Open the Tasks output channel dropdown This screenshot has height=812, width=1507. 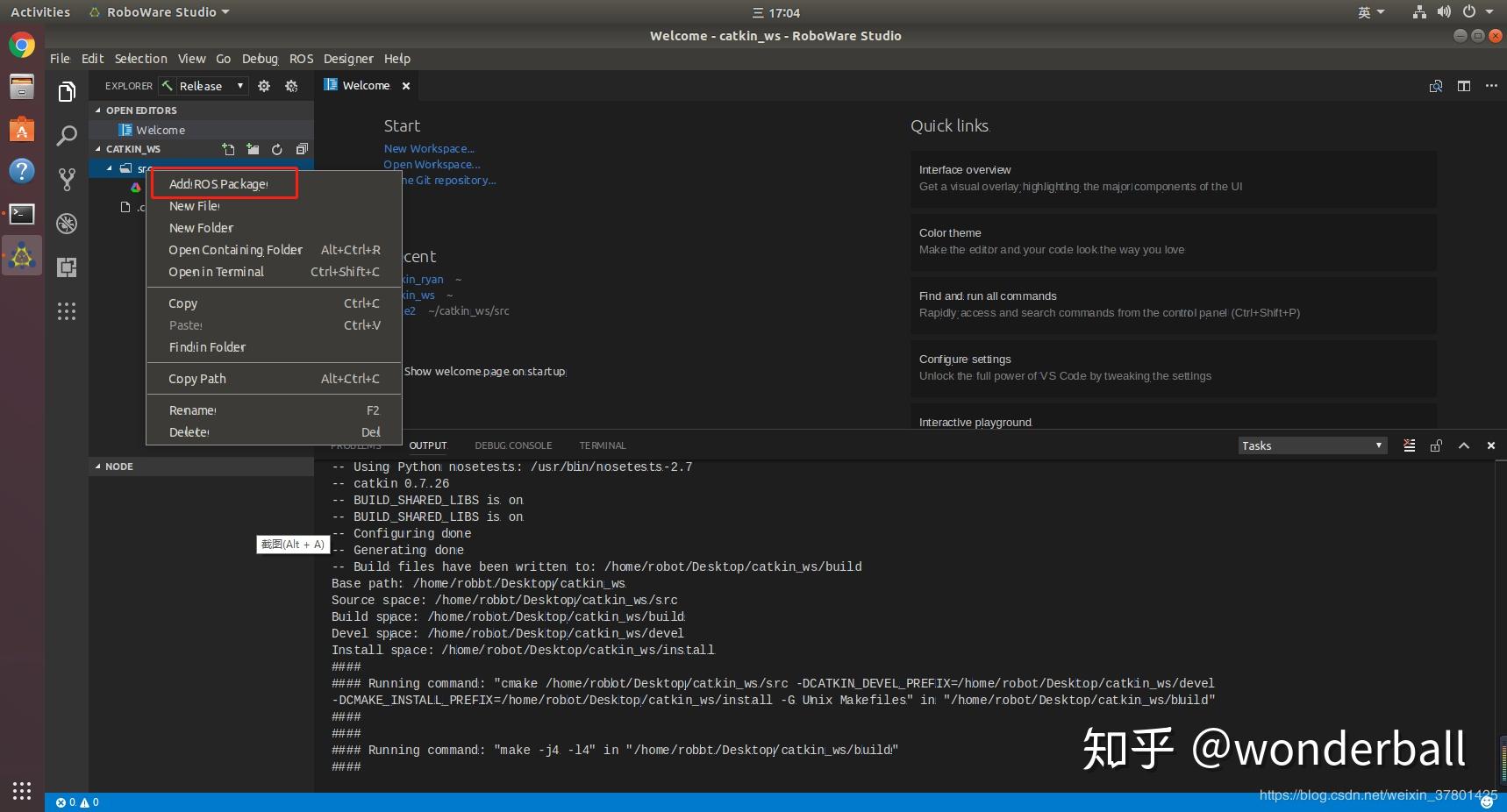point(1312,445)
